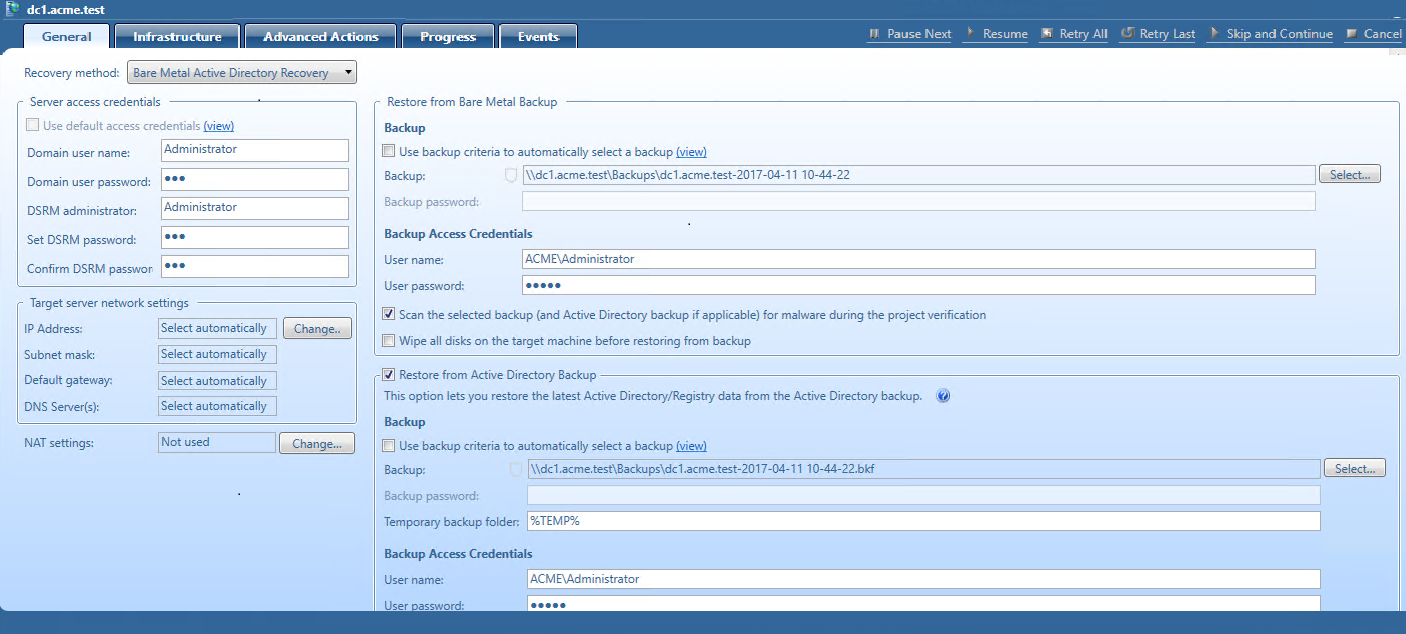Click Select button for Bare Metal backup
1406x634 pixels.
(x=1349, y=175)
